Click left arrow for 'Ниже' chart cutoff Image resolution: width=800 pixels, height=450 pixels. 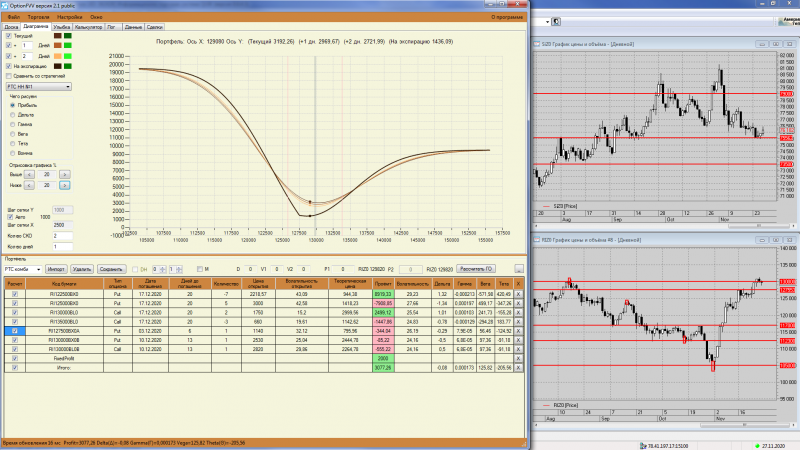coord(29,185)
